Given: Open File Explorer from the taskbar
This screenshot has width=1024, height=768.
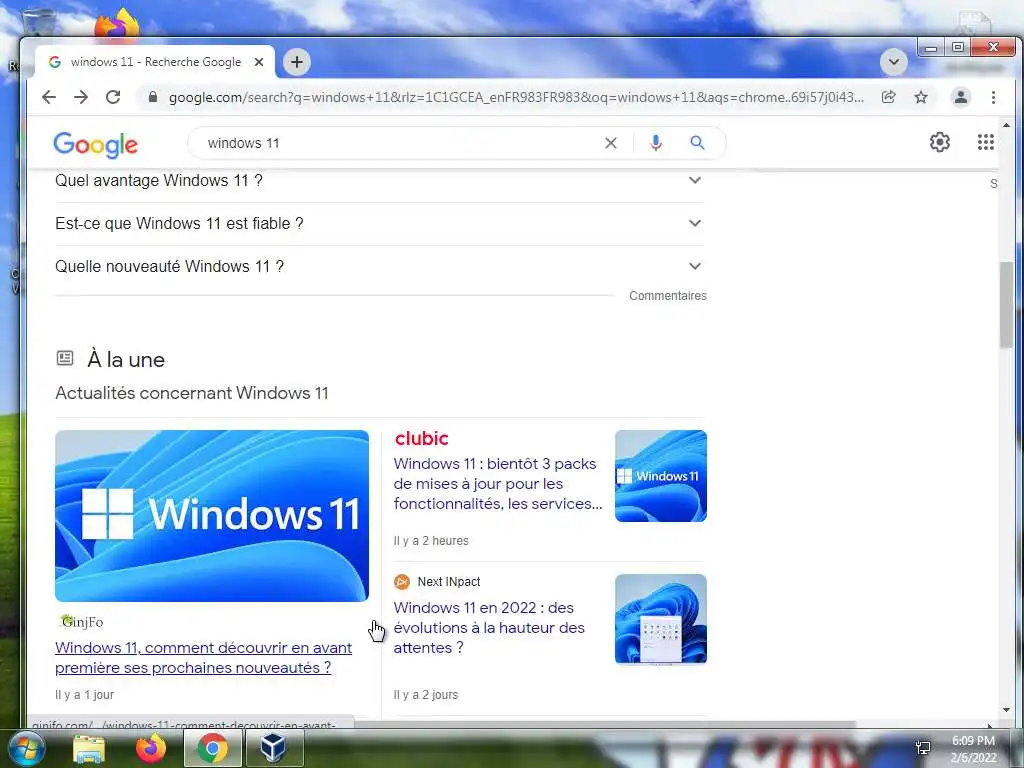Looking at the screenshot, I should click(89, 748).
